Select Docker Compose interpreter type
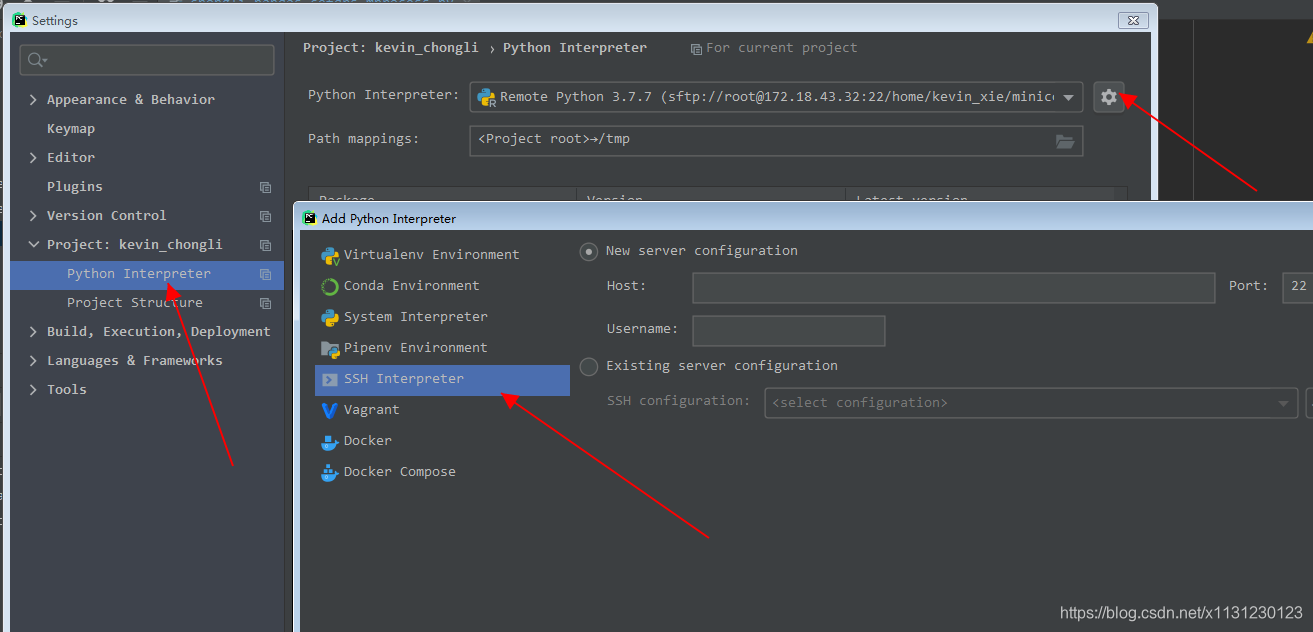Screen dimensions: 1313x632 pos(399,472)
